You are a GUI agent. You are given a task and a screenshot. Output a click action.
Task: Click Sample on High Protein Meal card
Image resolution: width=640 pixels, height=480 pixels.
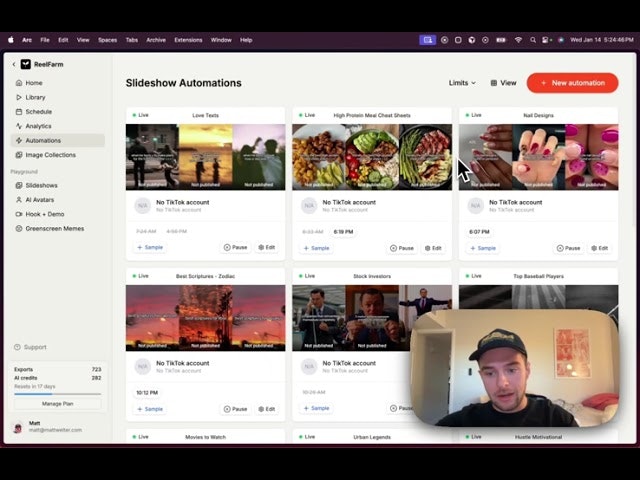coord(317,248)
